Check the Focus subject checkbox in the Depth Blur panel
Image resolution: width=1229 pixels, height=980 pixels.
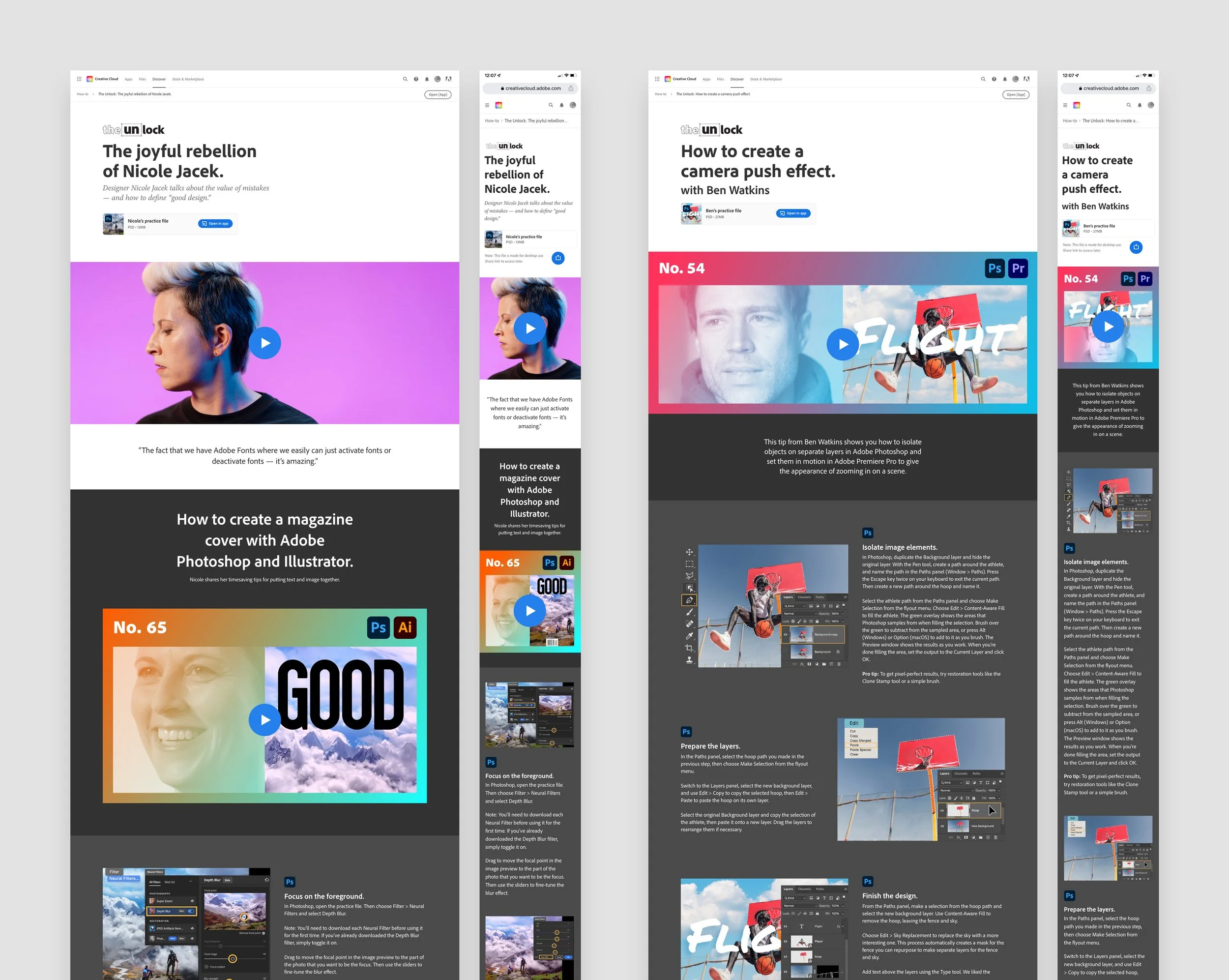click(x=206, y=967)
